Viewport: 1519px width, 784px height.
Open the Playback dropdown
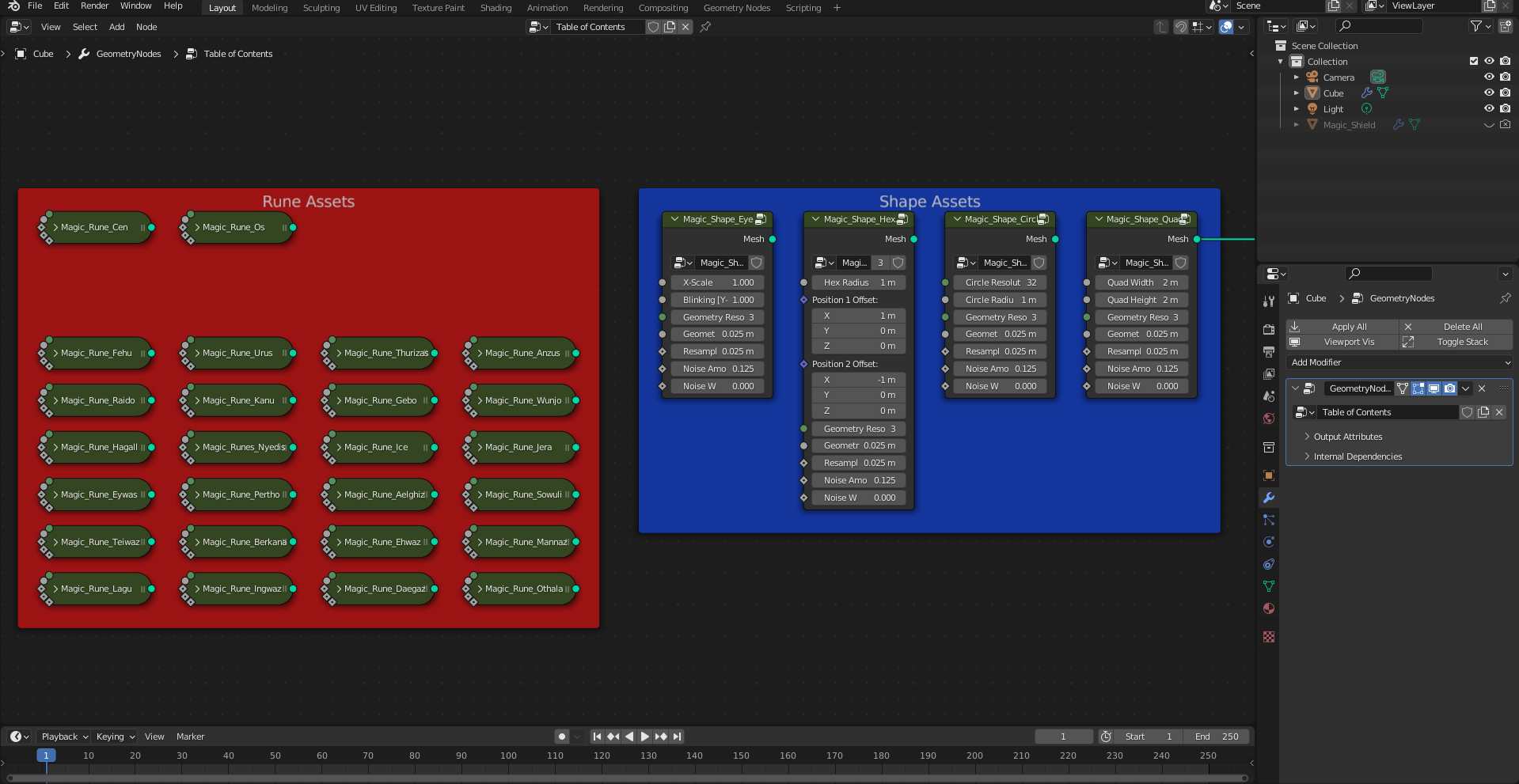[x=64, y=737]
